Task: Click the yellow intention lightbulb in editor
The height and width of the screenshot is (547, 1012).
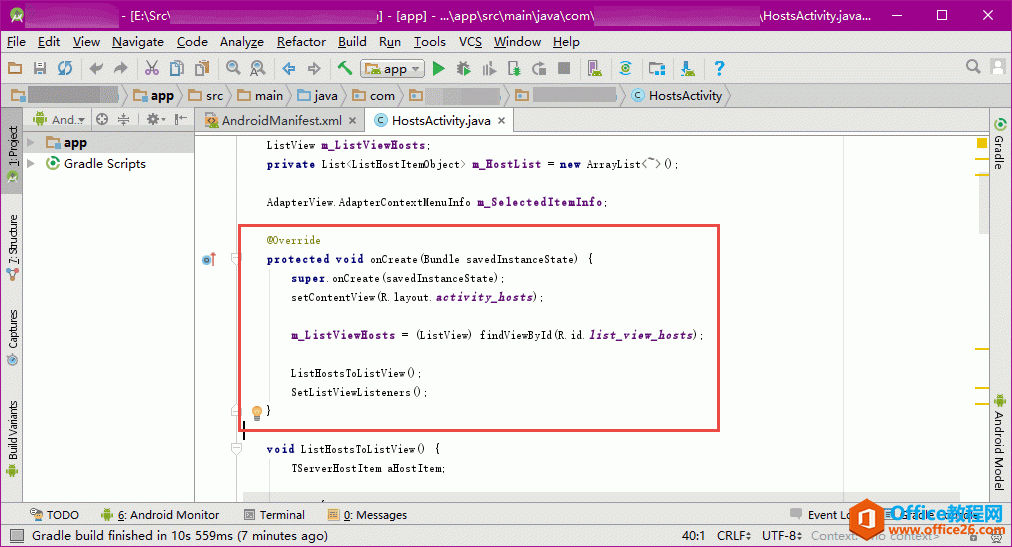Action: tap(256, 412)
